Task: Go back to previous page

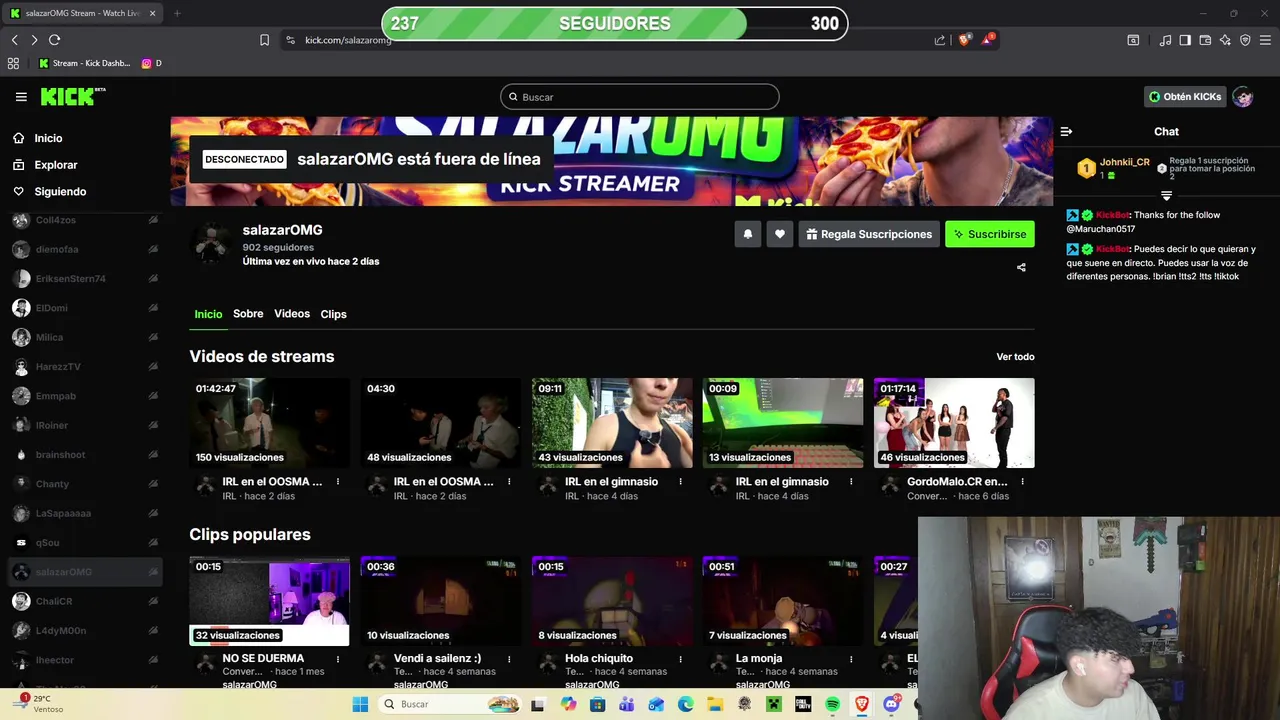Action: tap(14, 40)
